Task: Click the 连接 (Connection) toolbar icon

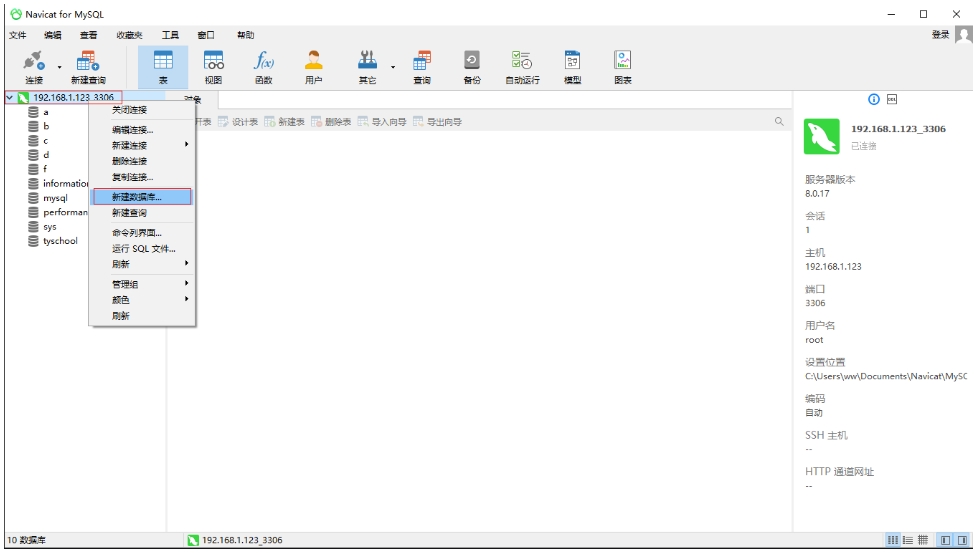Action: click(x=34, y=66)
